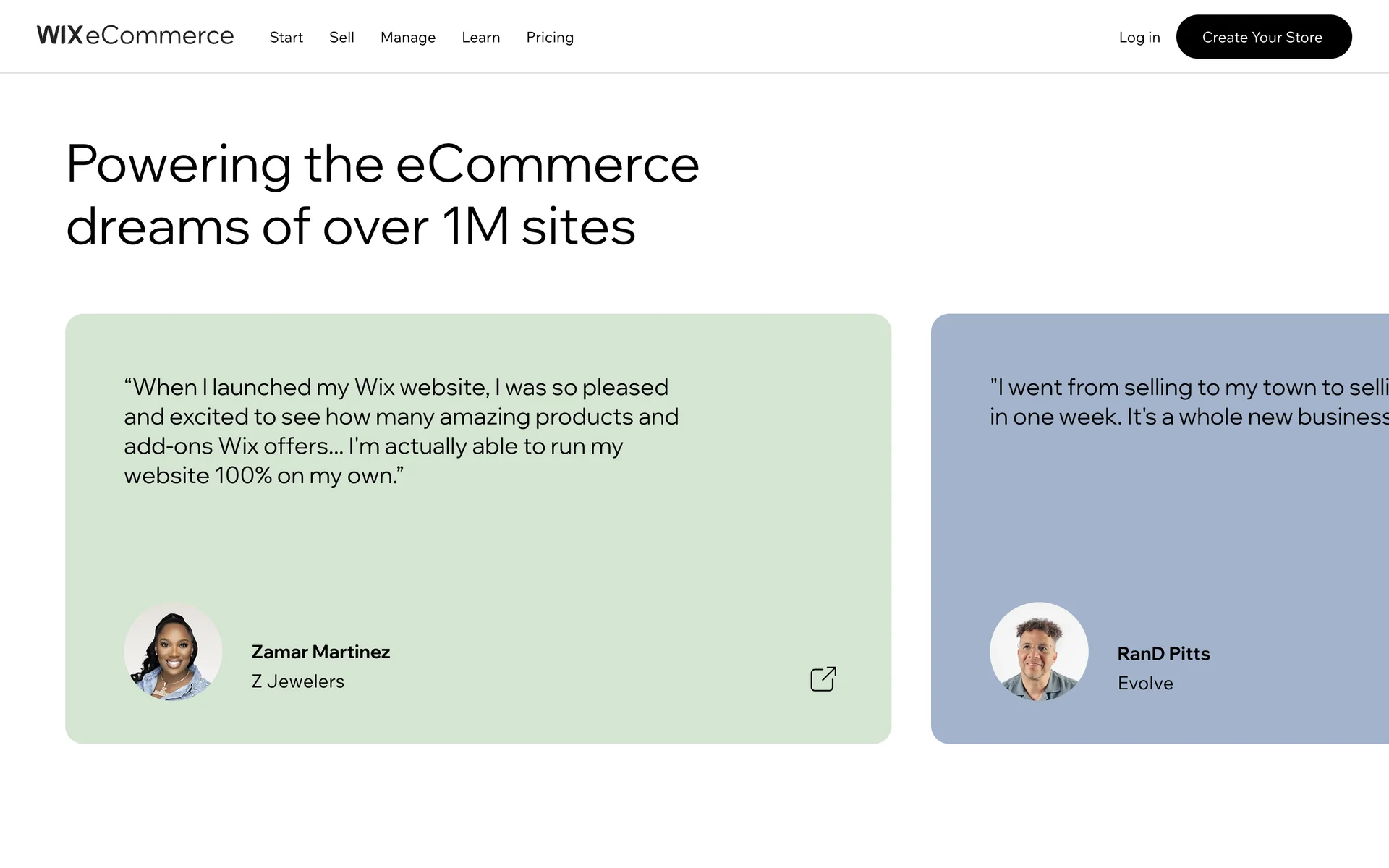Viewport: 1389px width, 868px height.
Task: Open the Manage navigation item
Action: pos(408,38)
